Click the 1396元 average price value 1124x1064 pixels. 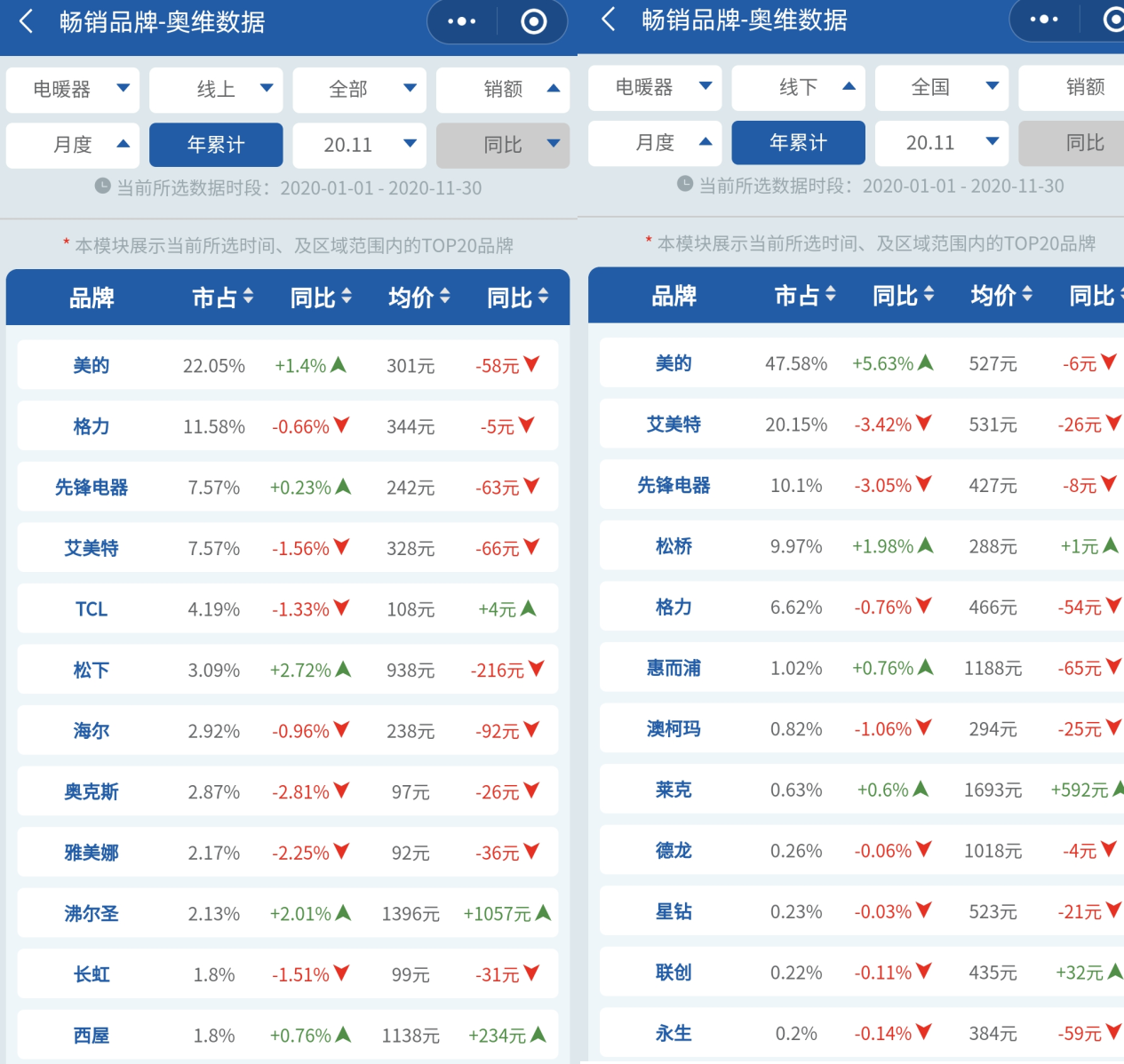[x=411, y=914]
